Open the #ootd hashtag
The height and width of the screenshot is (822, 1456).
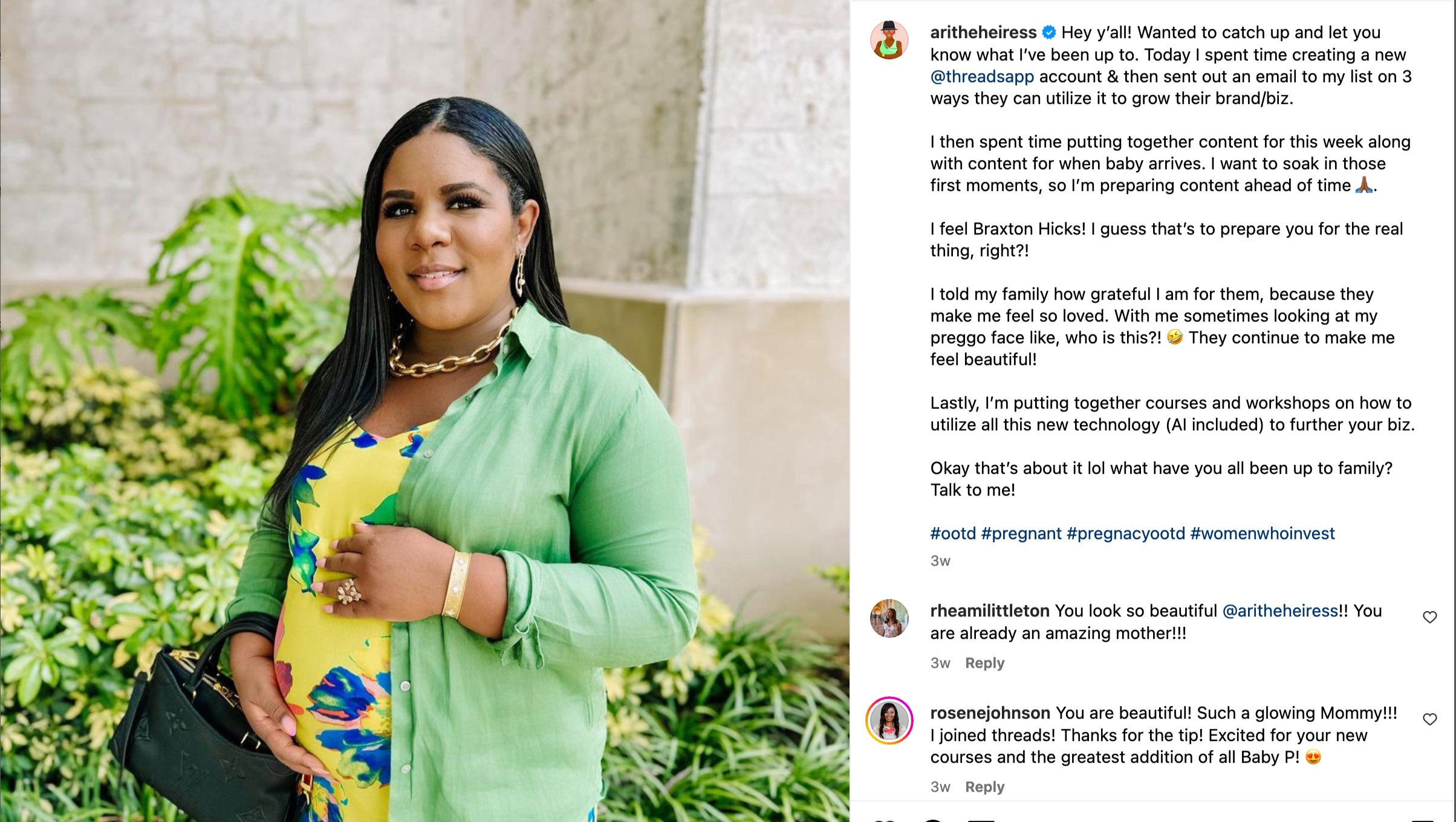pos(953,534)
